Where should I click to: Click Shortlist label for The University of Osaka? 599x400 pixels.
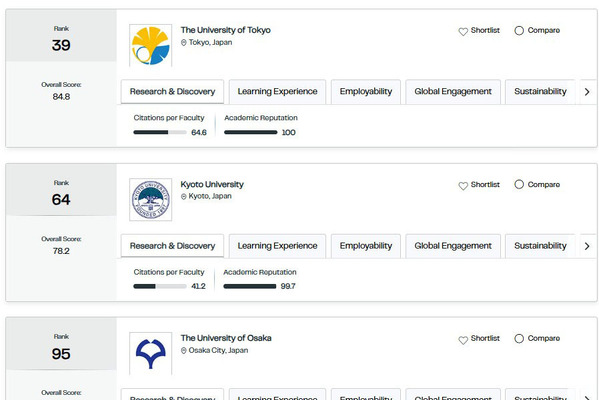point(485,338)
